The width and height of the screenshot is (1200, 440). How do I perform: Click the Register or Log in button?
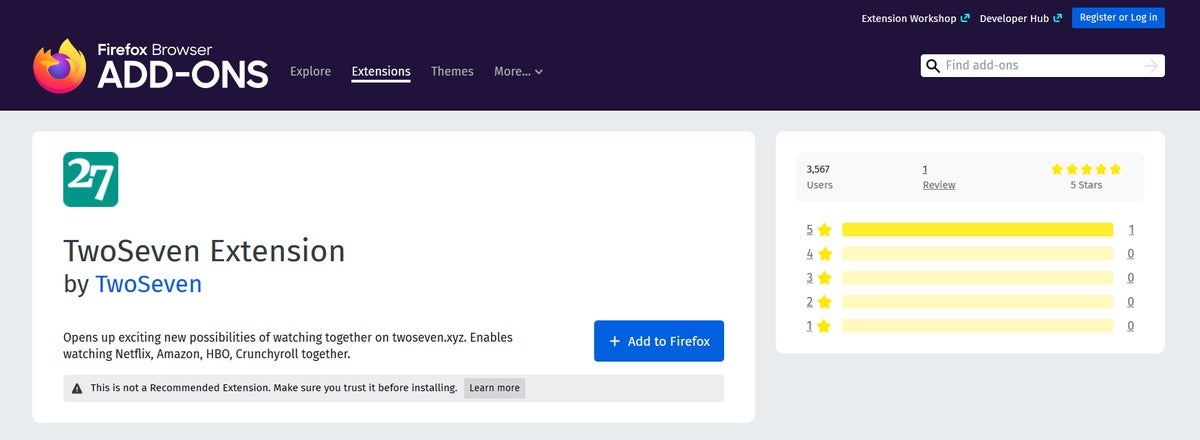click(x=1118, y=18)
